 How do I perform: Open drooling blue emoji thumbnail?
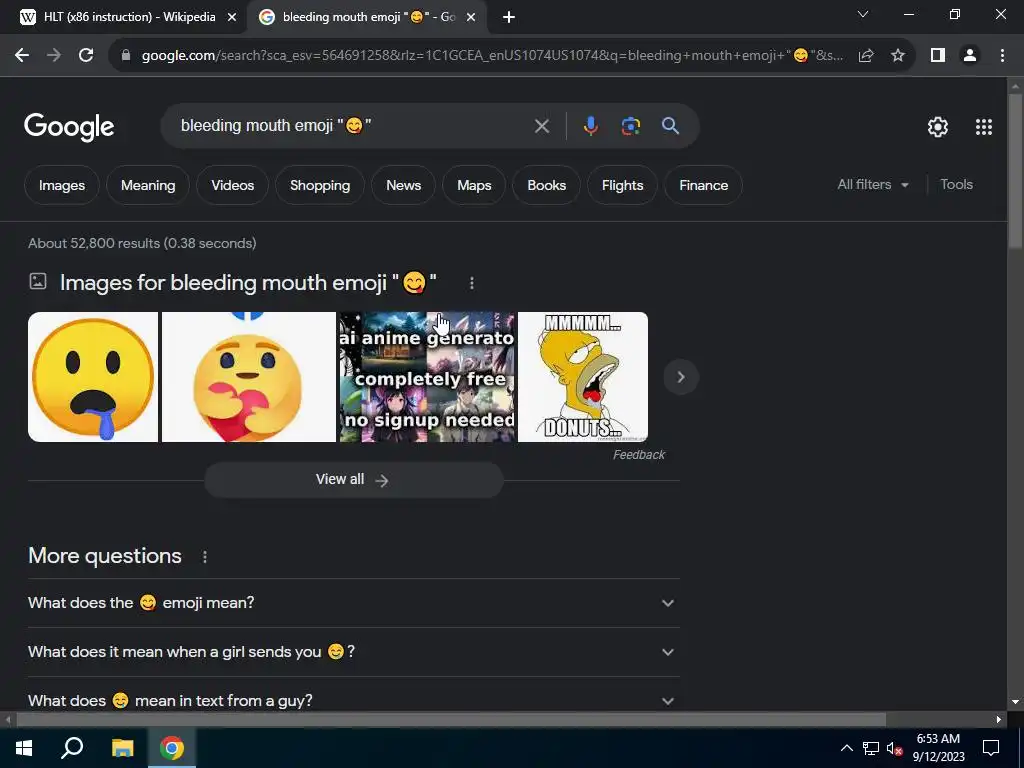(x=93, y=377)
